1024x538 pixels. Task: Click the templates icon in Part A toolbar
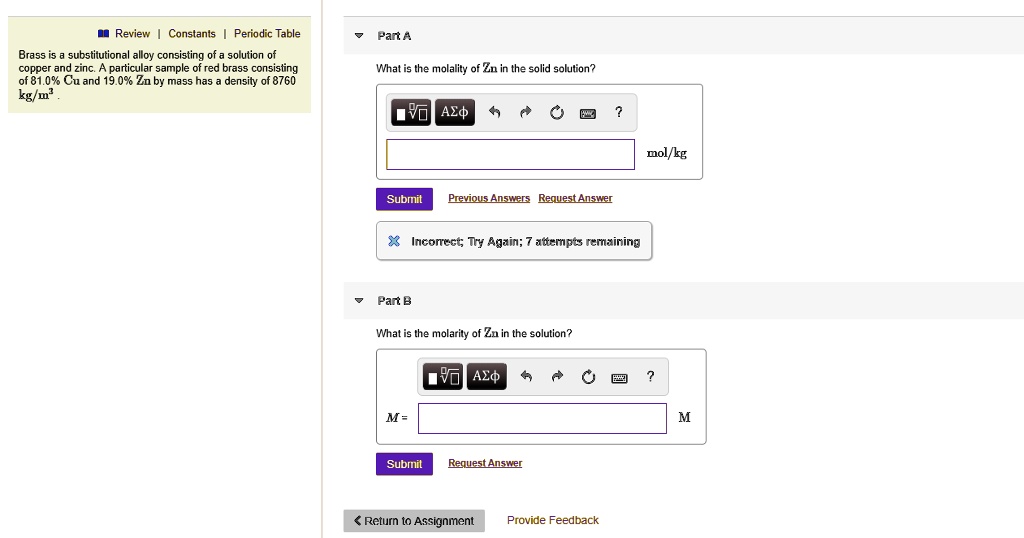tap(412, 113)
